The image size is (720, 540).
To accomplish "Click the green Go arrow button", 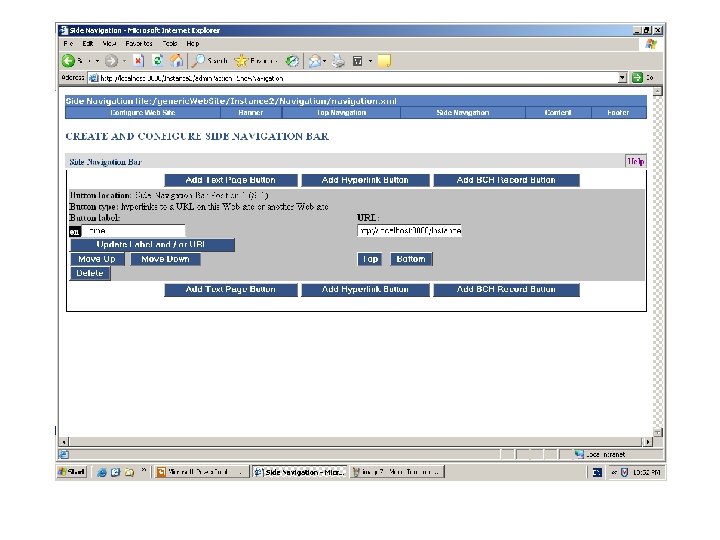I will 637,78.
